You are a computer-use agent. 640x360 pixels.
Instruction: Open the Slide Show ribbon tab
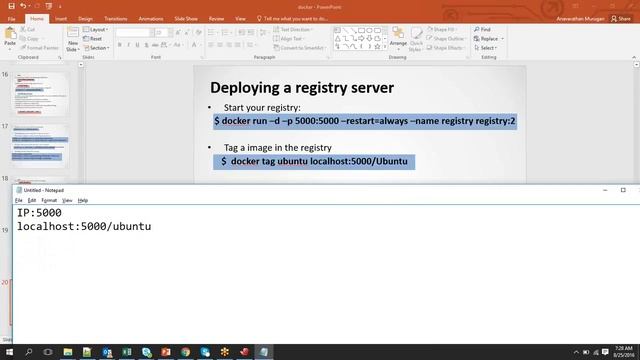point(186,19)
